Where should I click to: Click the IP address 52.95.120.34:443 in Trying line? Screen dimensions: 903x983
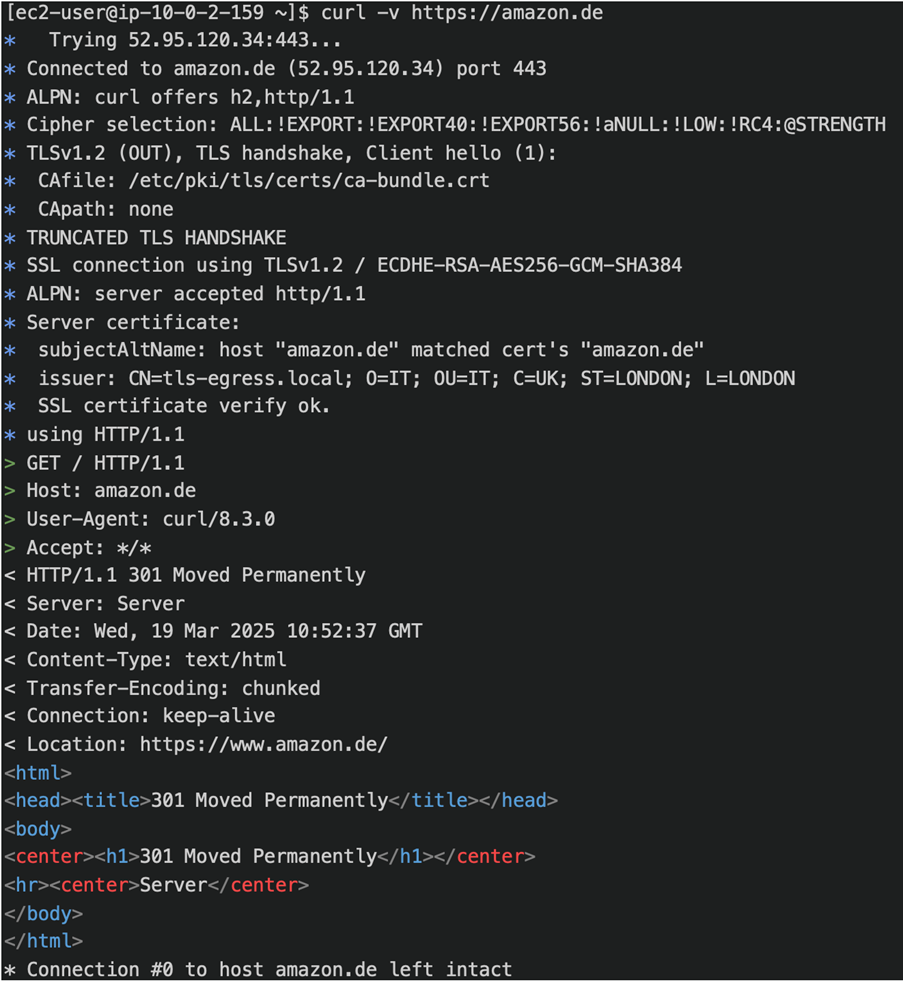pyautogui.click(x=218, y=41)
